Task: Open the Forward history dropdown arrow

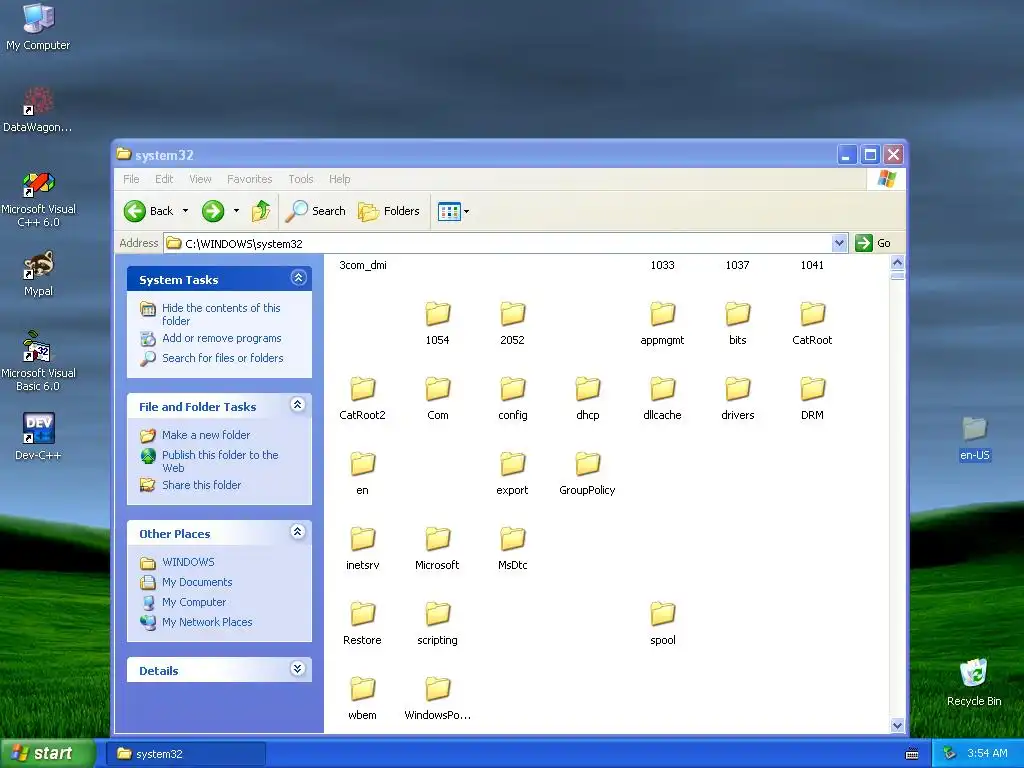Action: pyautogui.click(x=236, y=211)
